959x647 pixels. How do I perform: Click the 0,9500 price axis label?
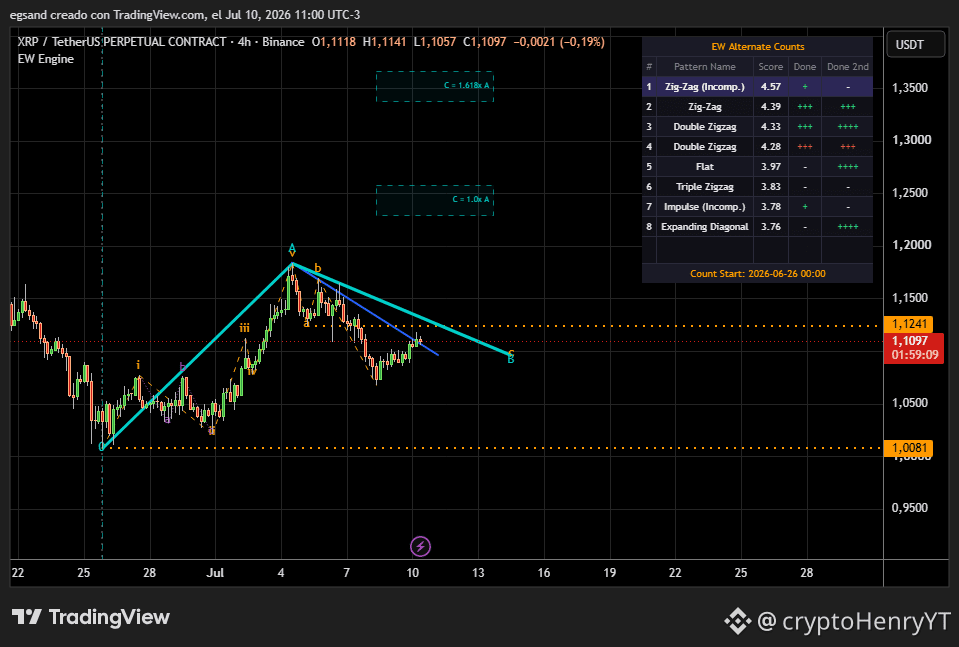coord(910,508)
